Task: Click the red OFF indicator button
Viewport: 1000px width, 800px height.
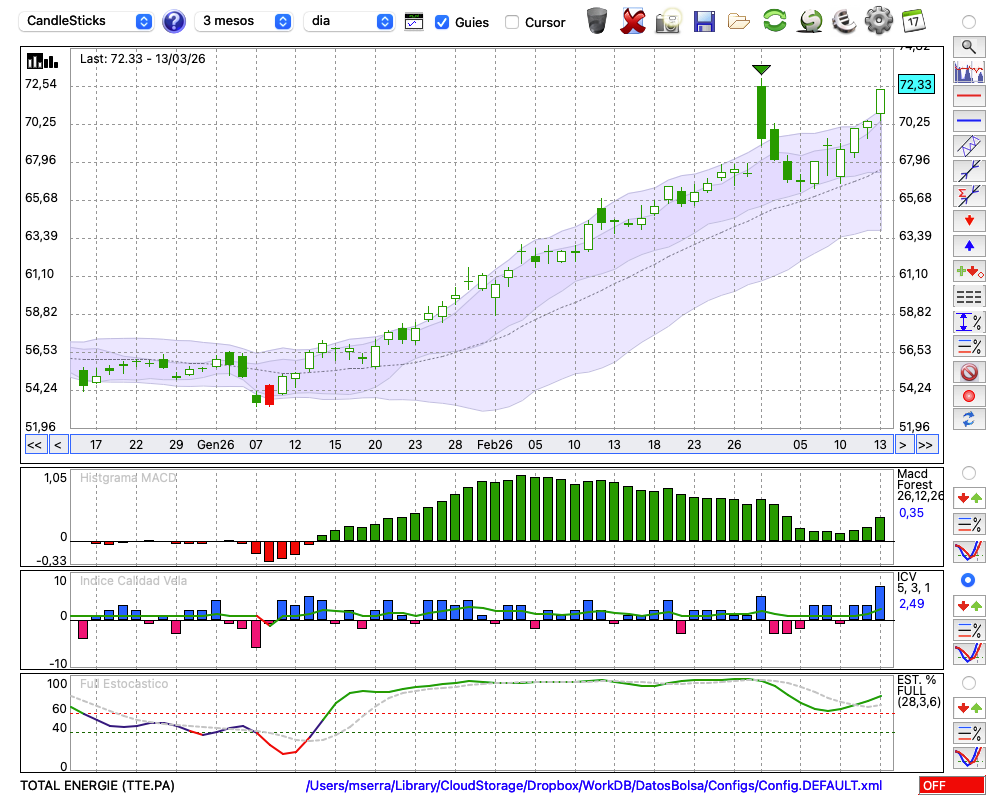Action: [x=950, y=786]
